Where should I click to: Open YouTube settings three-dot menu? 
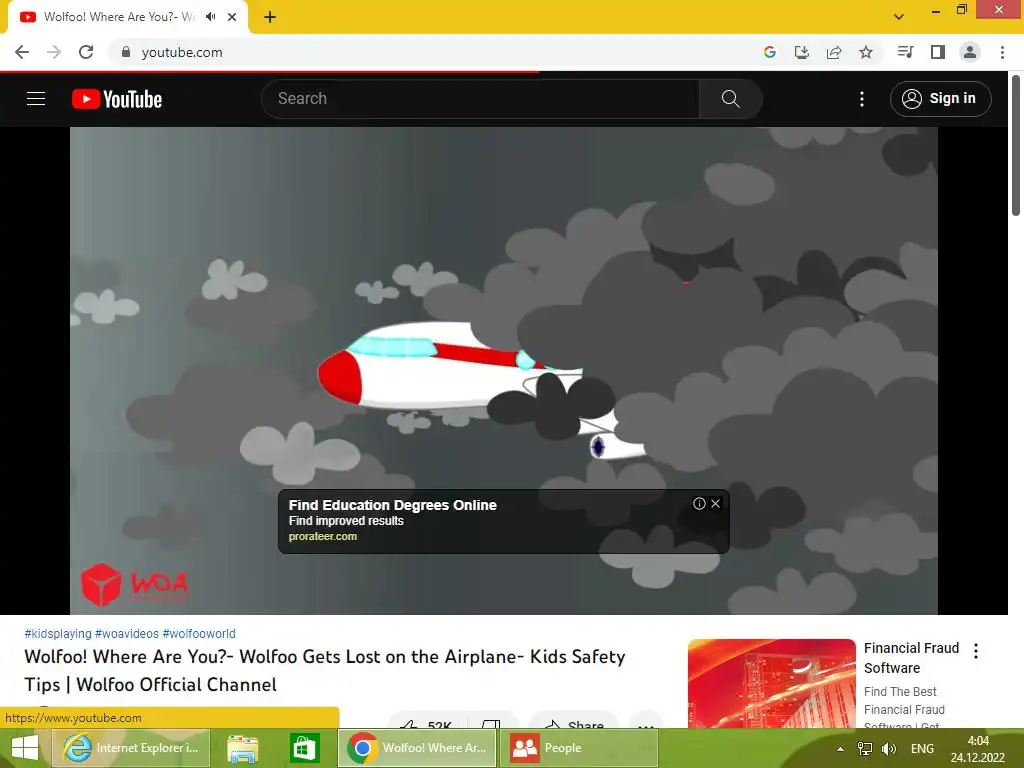tap(862, 99)
